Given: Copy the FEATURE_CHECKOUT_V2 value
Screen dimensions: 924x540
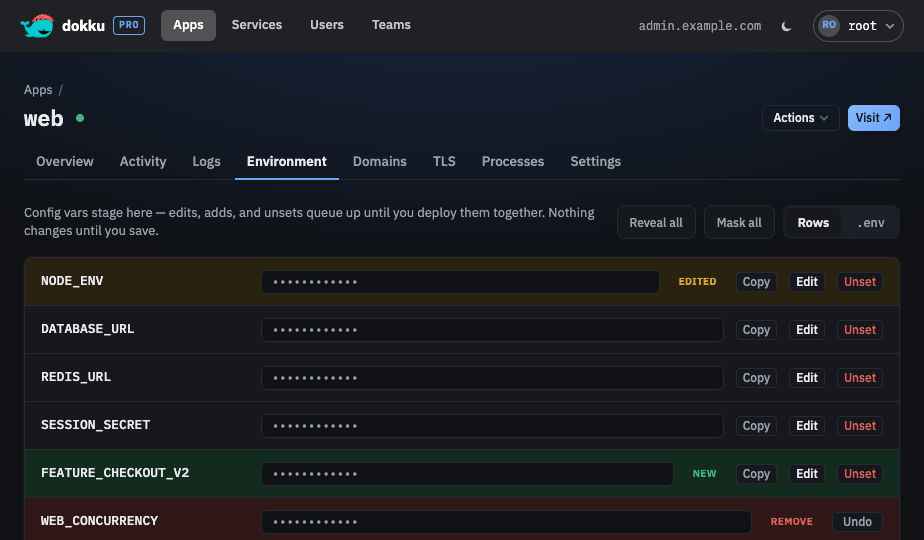Looking at the screenshot, I should (x=756, y=474).
